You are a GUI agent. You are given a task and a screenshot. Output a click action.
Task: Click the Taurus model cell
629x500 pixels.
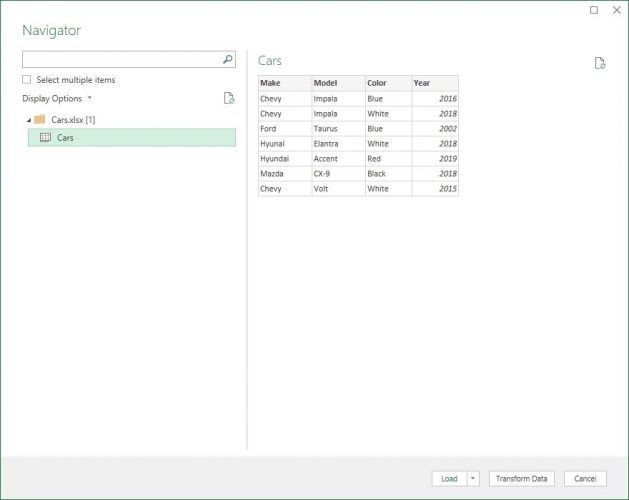[339, 129]
